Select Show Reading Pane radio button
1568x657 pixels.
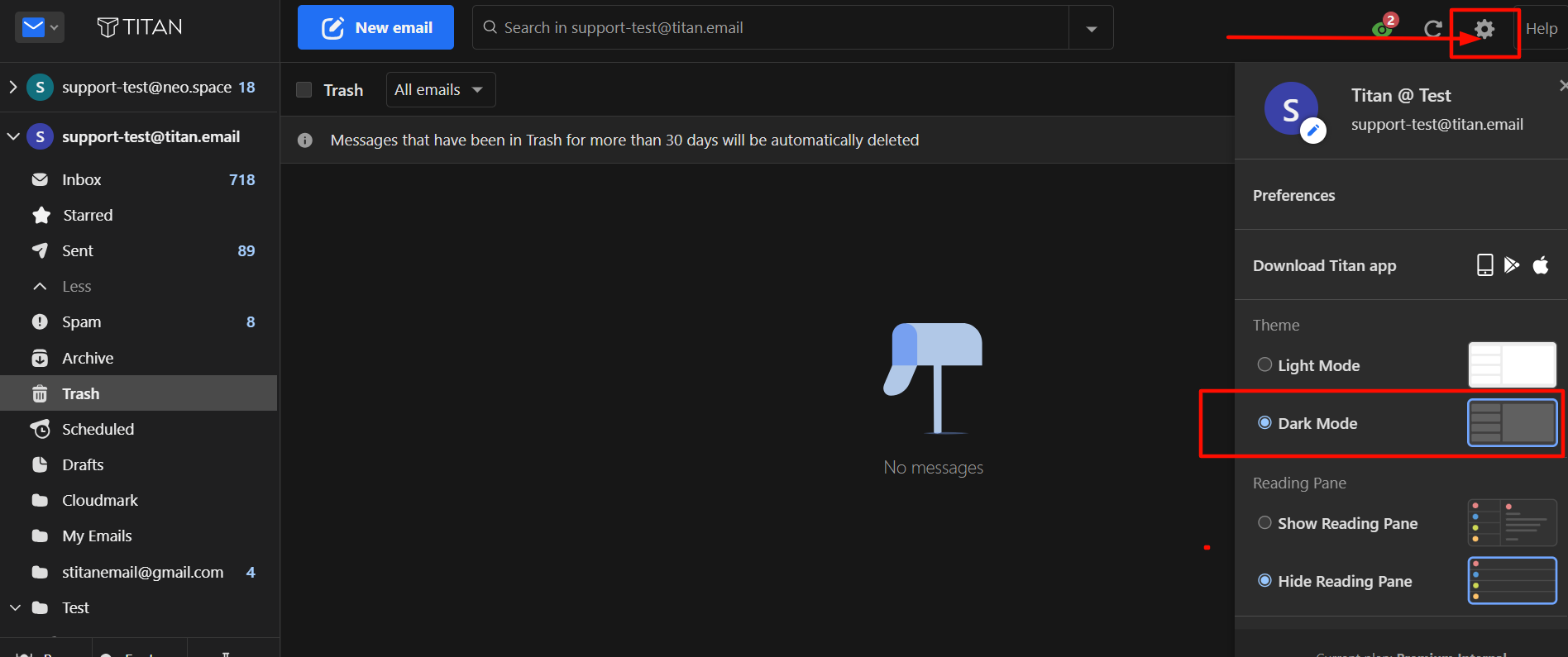click(1264, 522)
